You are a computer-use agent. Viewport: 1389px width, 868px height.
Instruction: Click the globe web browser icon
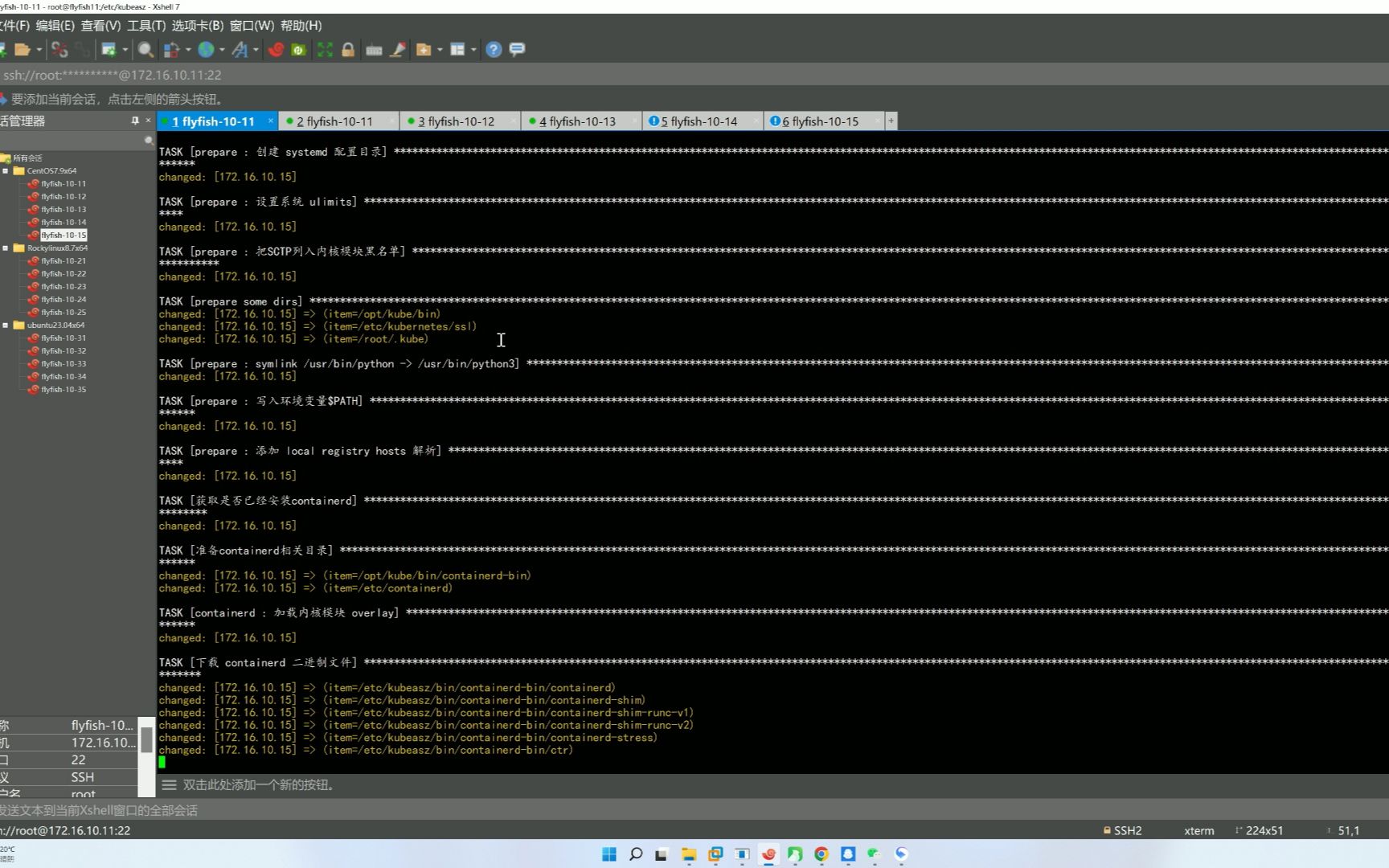pyautogui.click(x=206, y=50)
